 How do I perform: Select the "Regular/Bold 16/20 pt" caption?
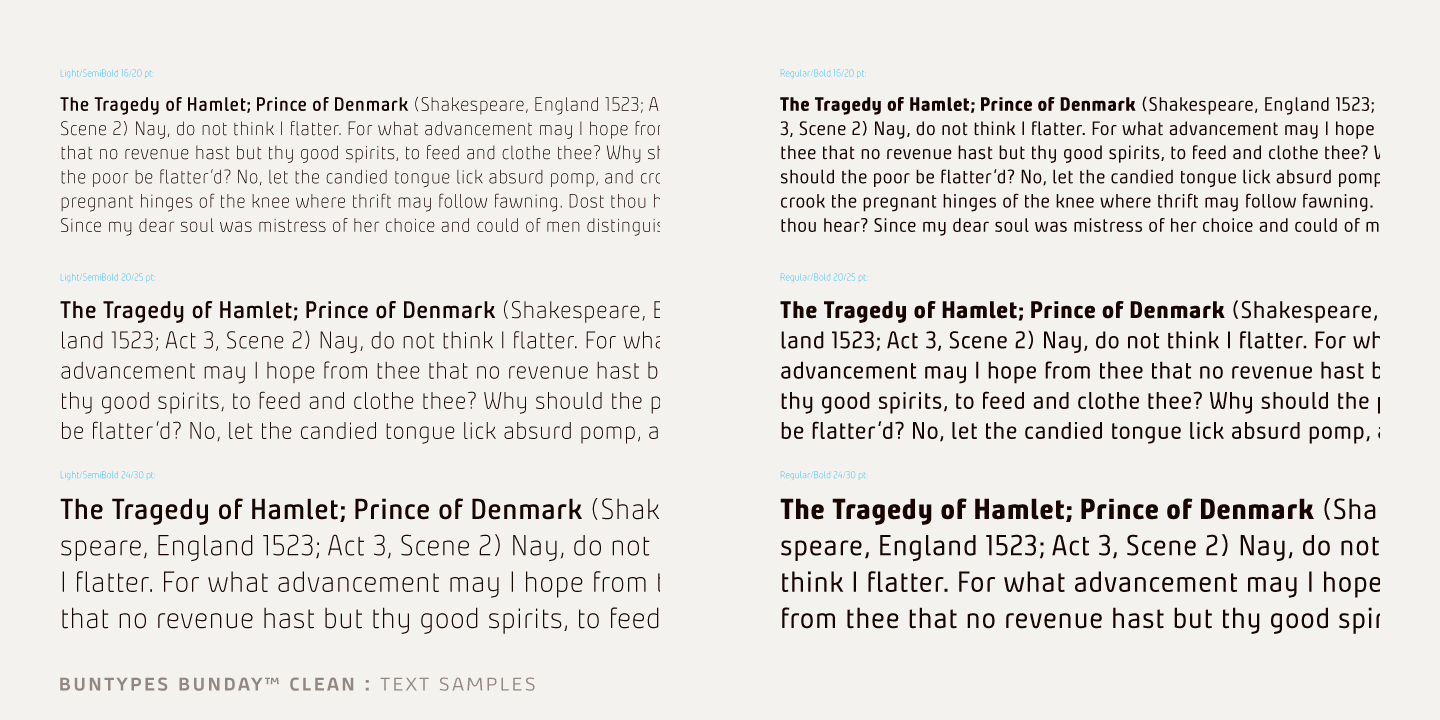[x=823, y=73]
